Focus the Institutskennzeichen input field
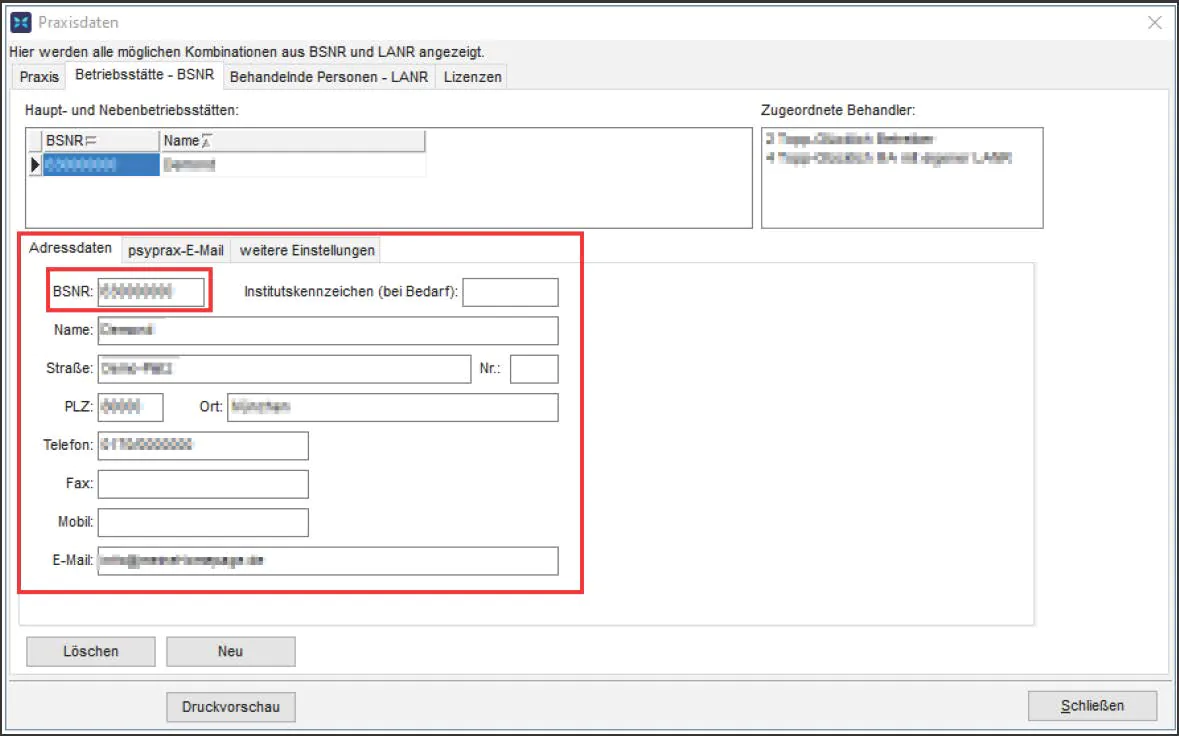Image resolution: width=1179 pixels, height=736 pixels. tap(510, 292)
